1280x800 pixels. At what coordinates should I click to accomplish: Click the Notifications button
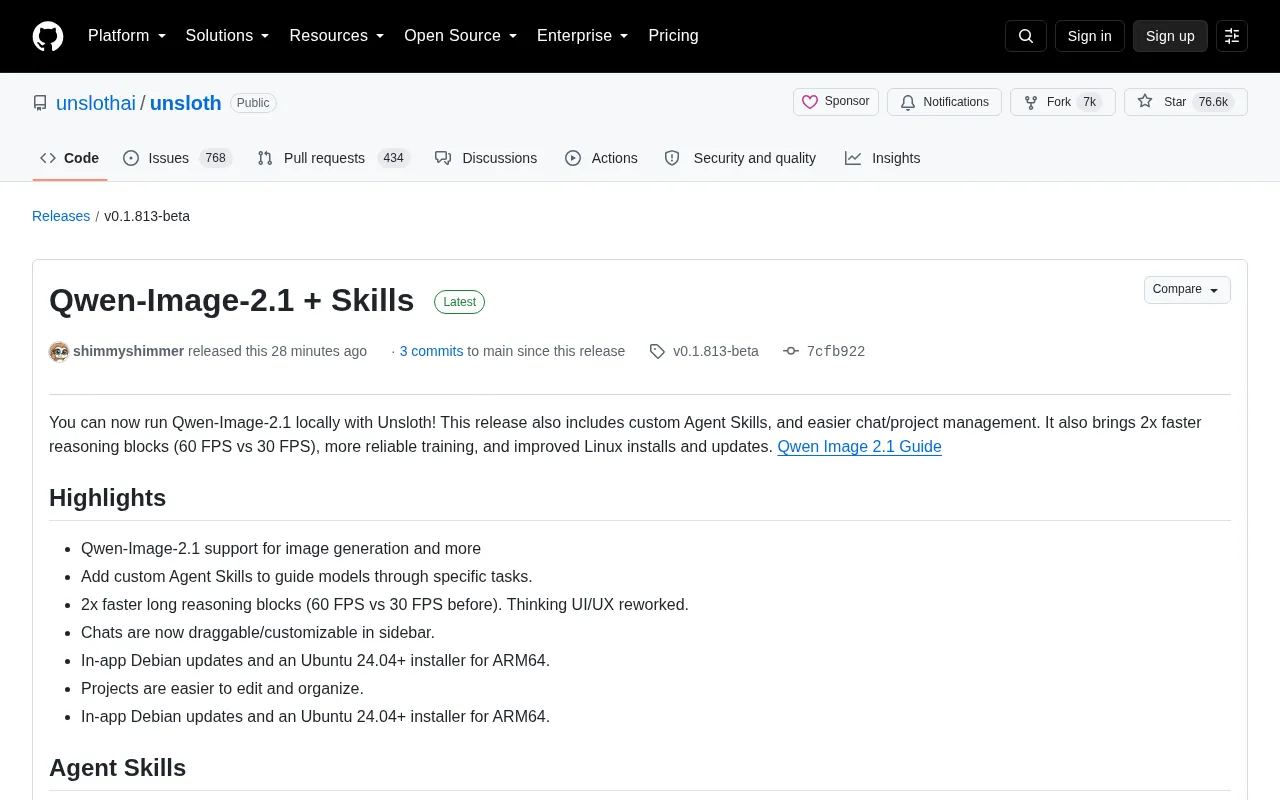(944, 102)
